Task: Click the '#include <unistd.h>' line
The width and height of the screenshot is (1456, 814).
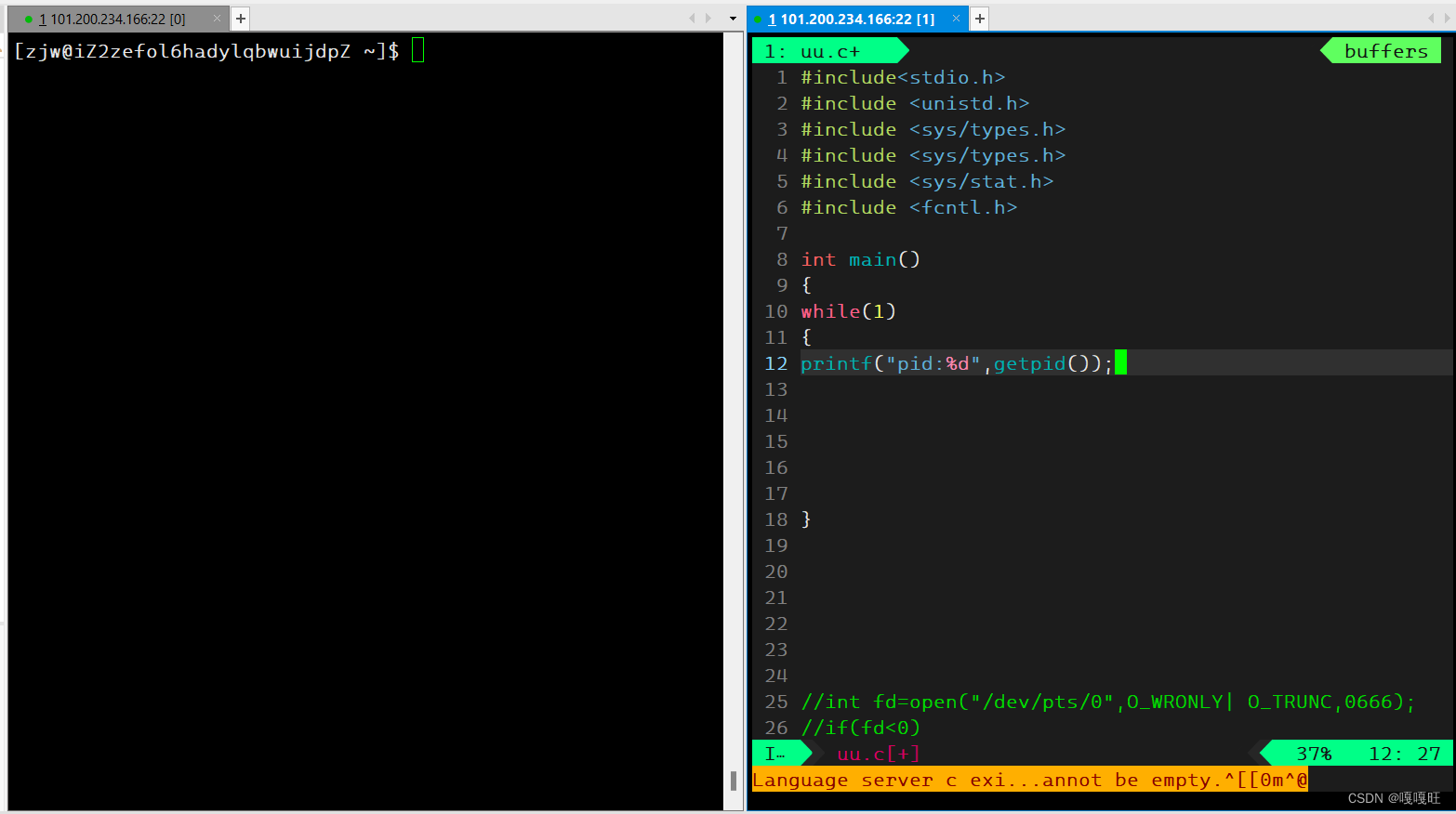Action: point(915,103)
